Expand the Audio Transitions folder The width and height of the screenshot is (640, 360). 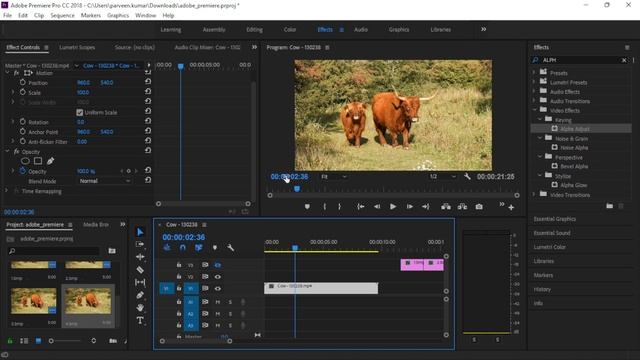(534, 100)
